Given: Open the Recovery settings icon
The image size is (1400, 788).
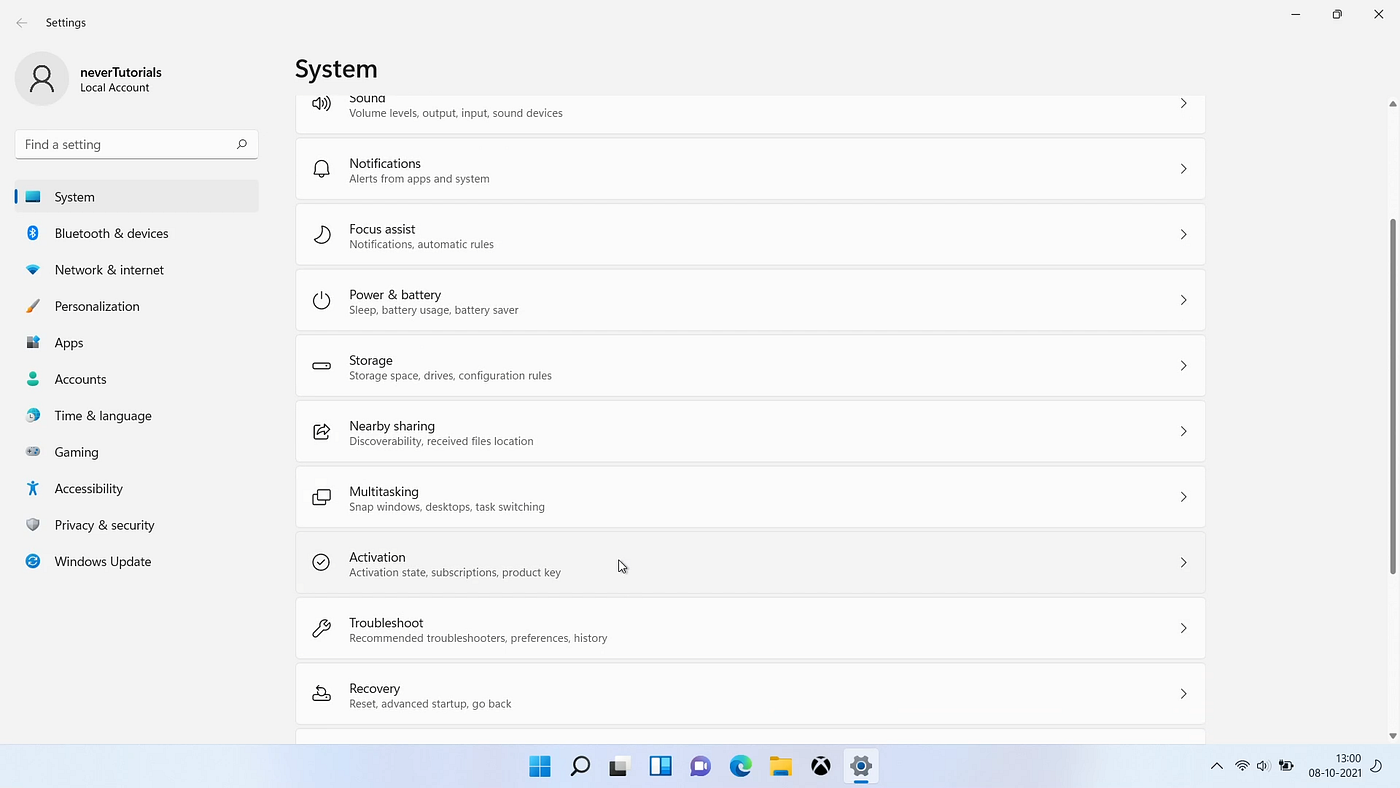Looking at the screenshot, I should 321,693.
